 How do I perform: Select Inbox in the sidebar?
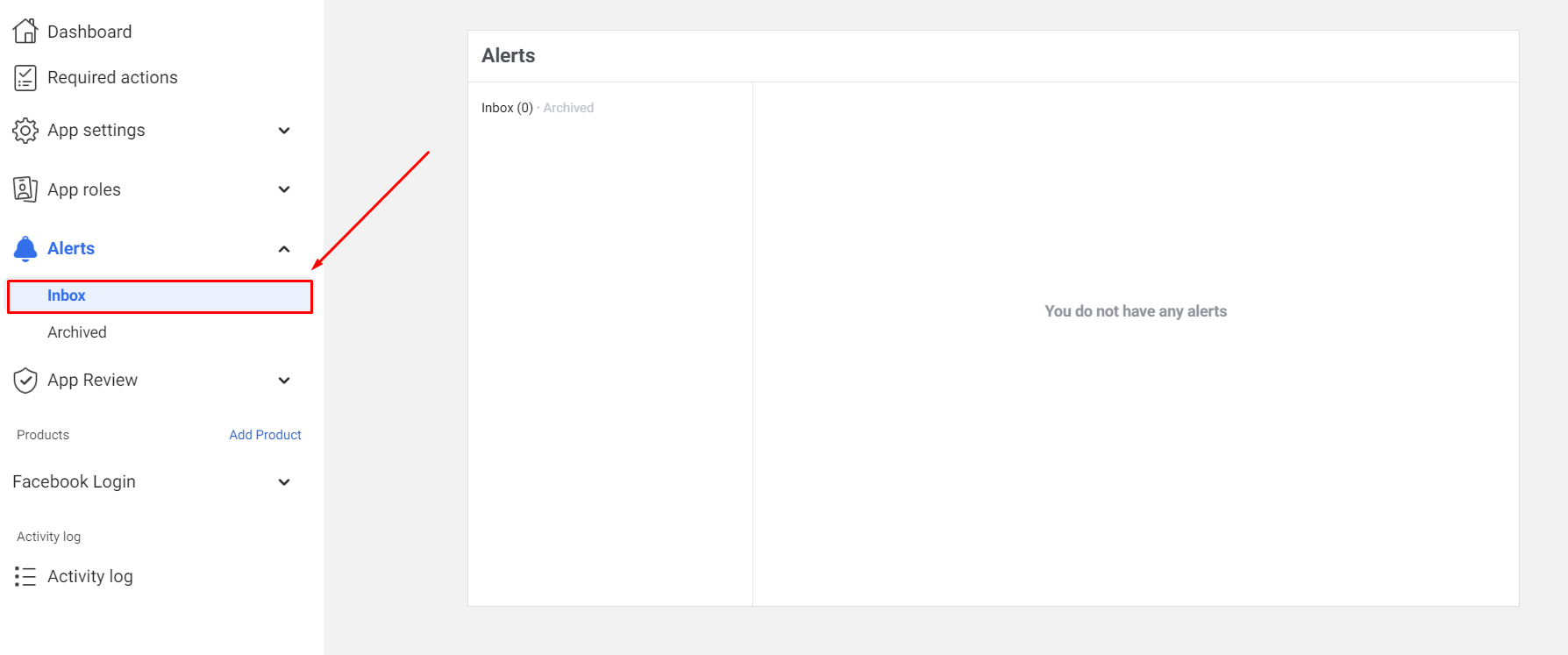67,295
